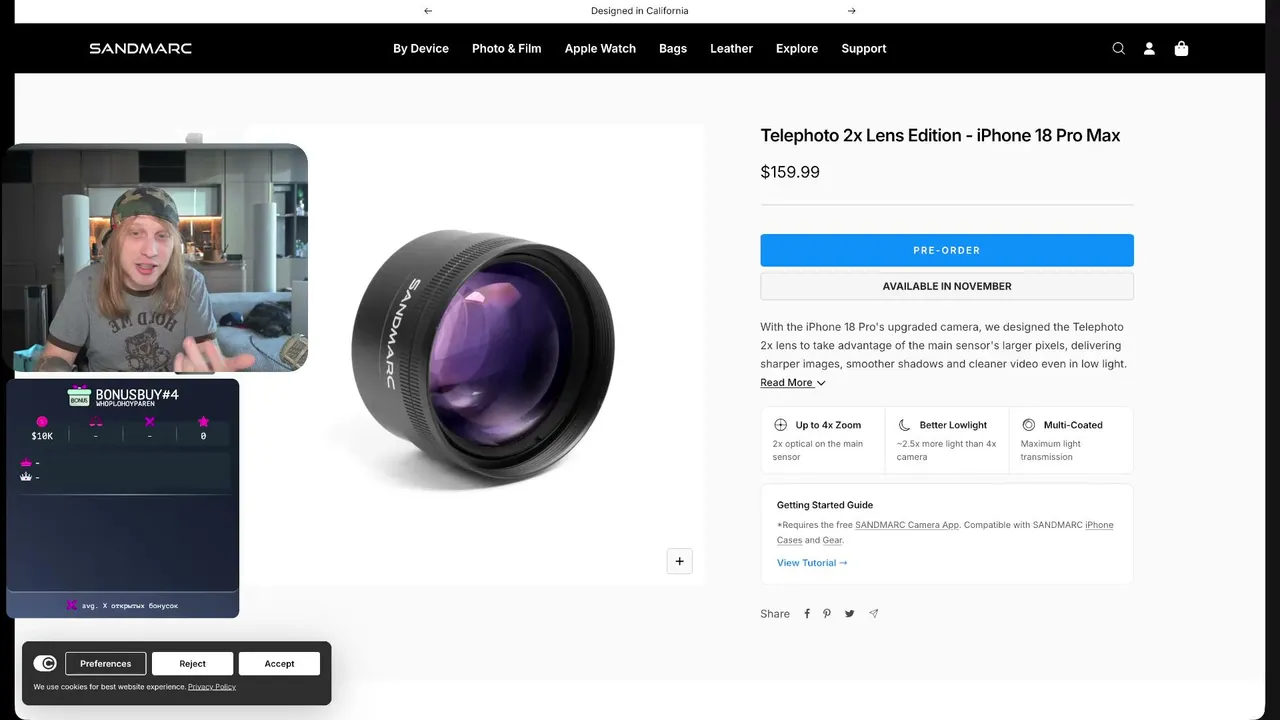This screenshot has width=1280, height=720.
Task: Go to next announcement with right arrow
Action: tap(851, 11)
